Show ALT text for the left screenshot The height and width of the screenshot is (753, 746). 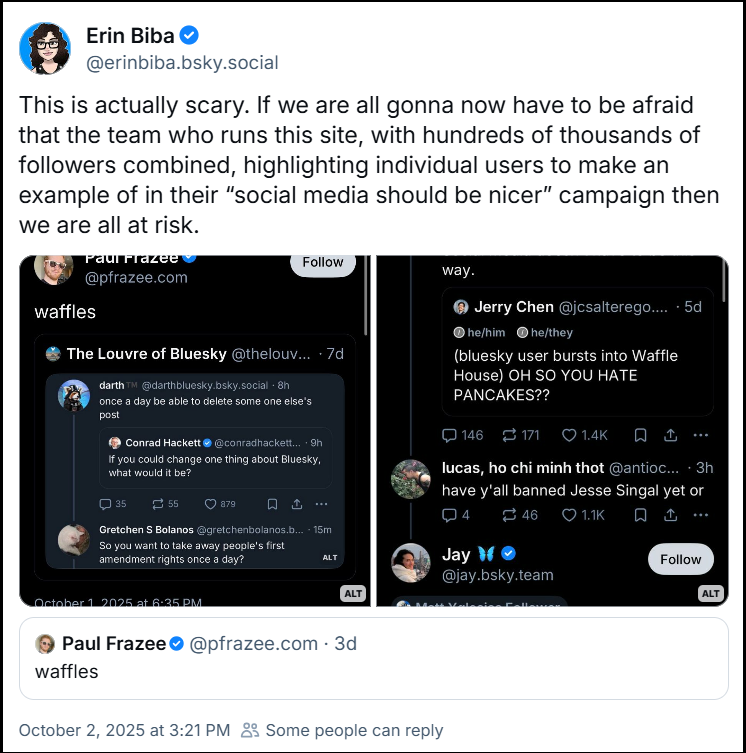353,594
